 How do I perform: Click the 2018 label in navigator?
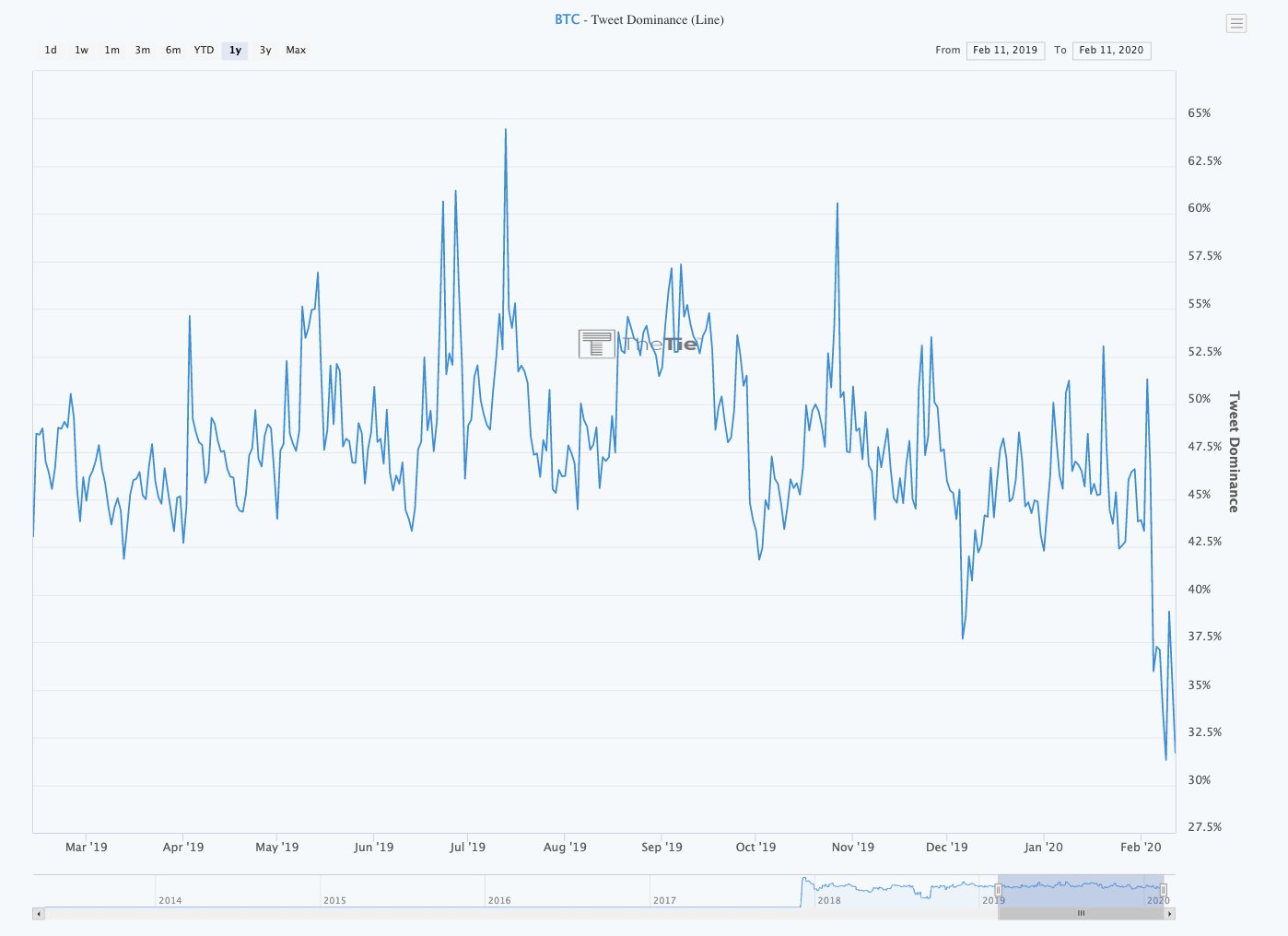[x=829, y=901]
